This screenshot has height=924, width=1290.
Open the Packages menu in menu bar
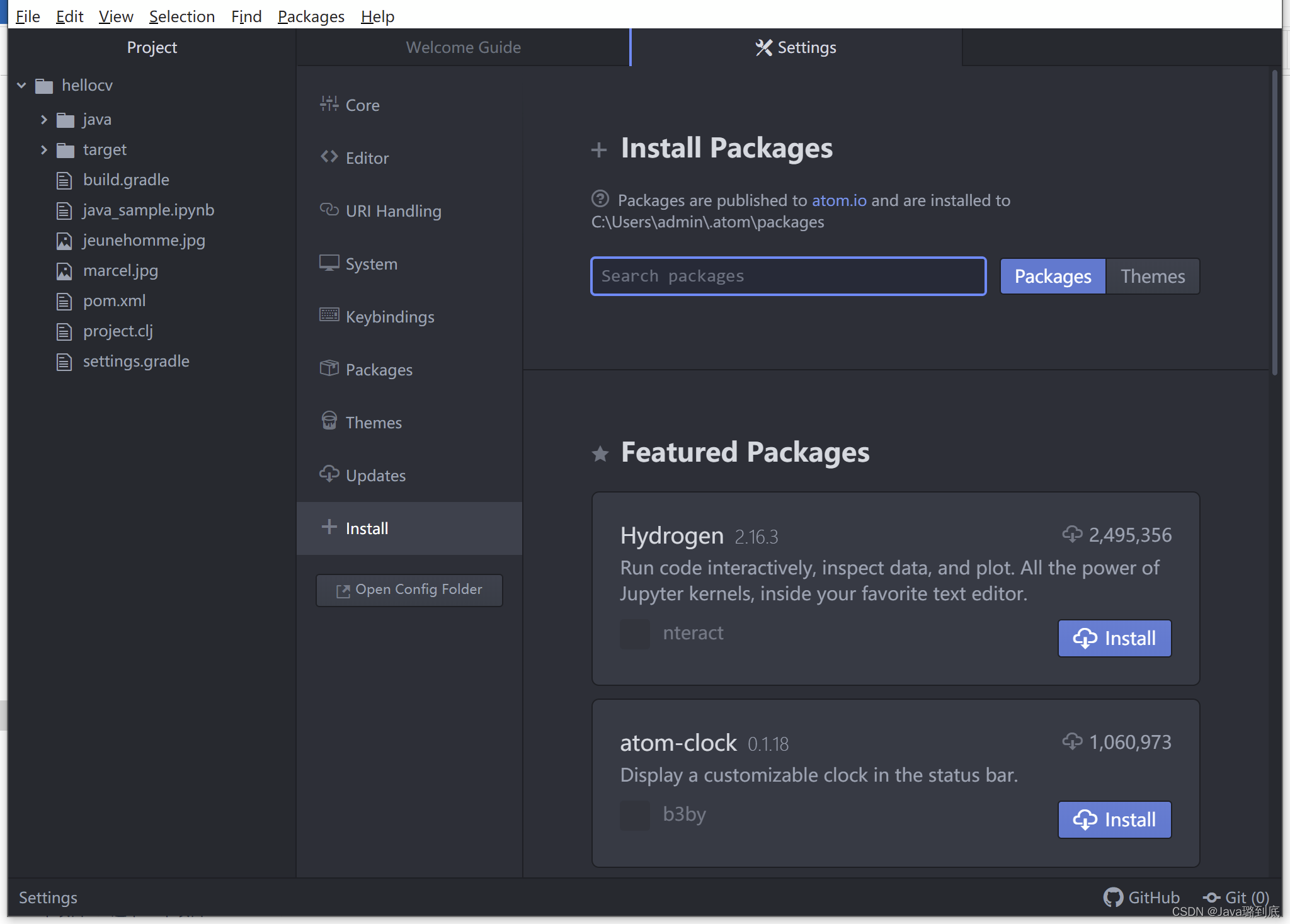point(311,16)
